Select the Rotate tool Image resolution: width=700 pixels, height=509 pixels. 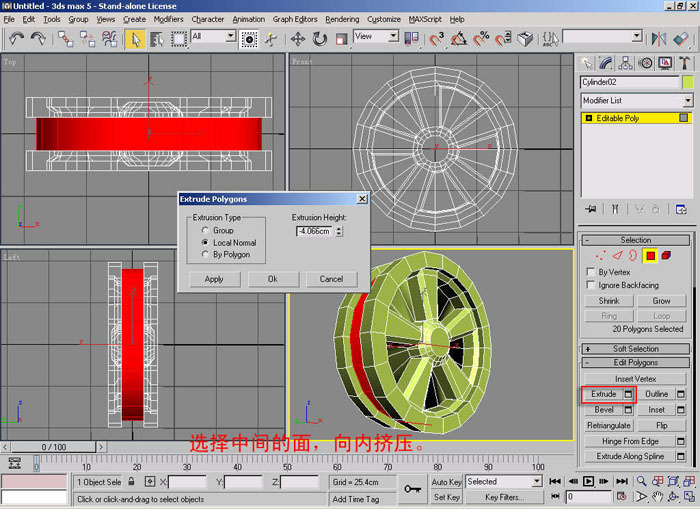point(319,39)
